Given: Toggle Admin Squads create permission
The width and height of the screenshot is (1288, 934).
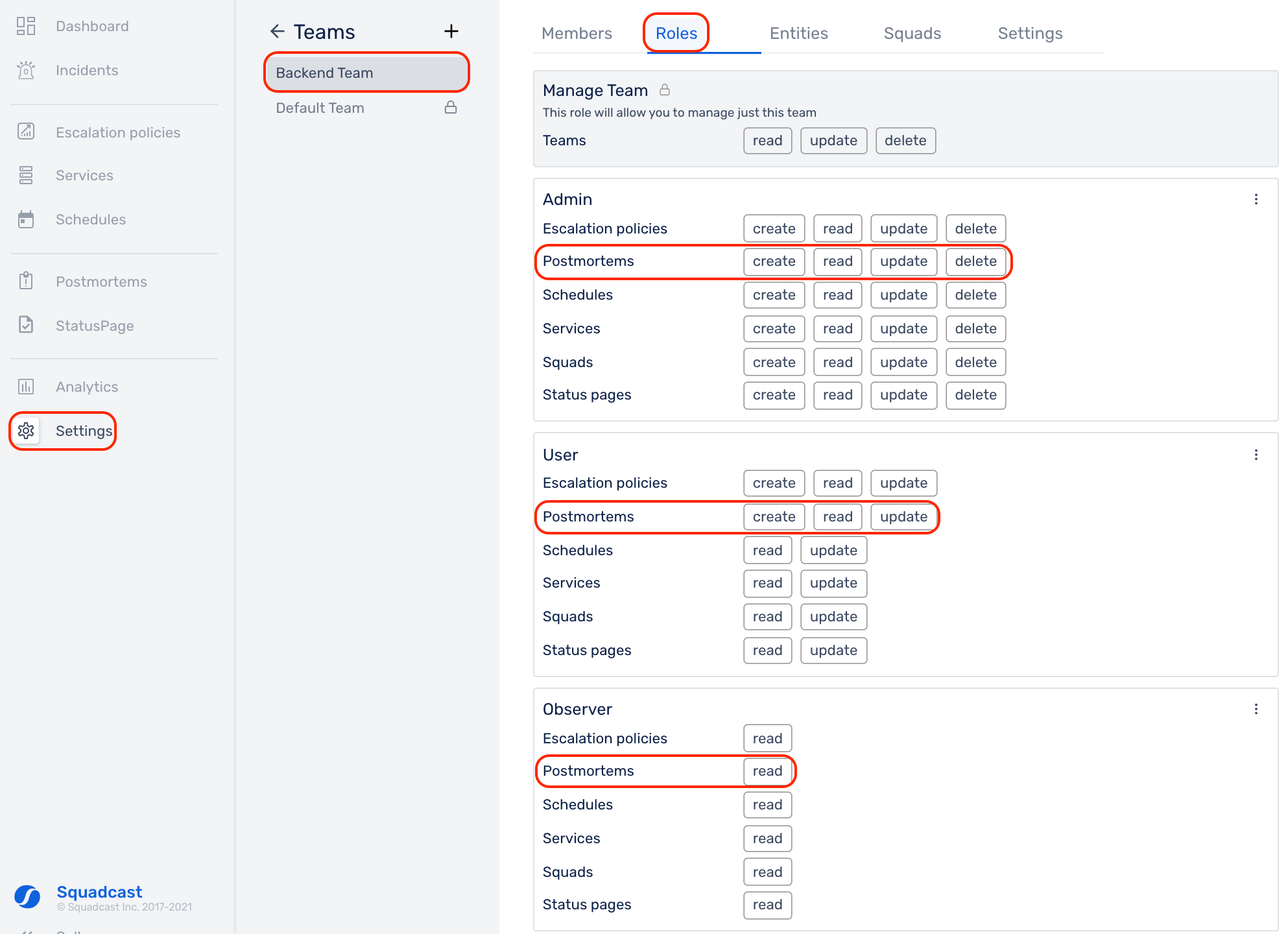Looking at the screenshot, I should click(774, 363).
